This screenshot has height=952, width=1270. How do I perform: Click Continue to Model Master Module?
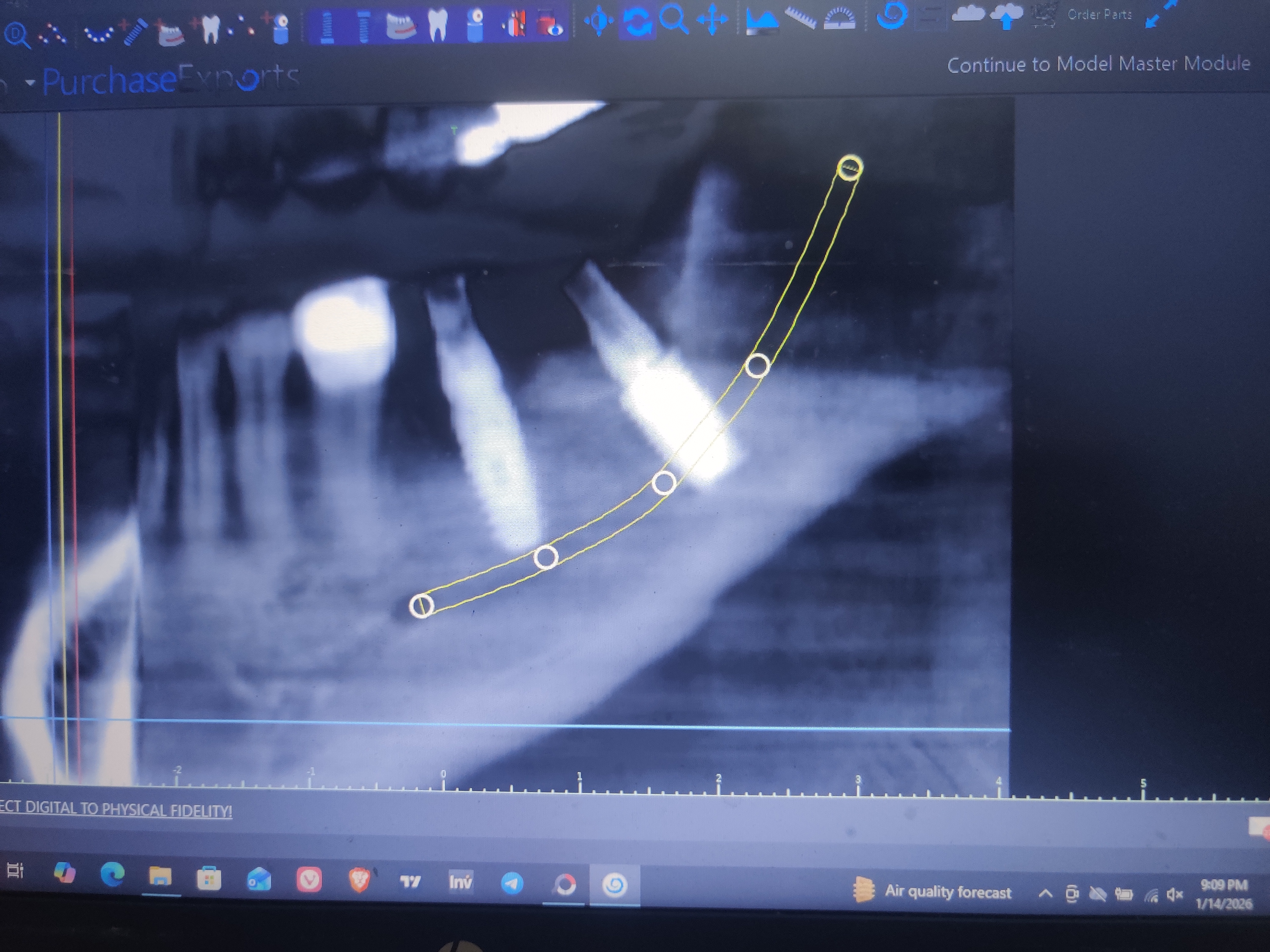[1098, 64]
